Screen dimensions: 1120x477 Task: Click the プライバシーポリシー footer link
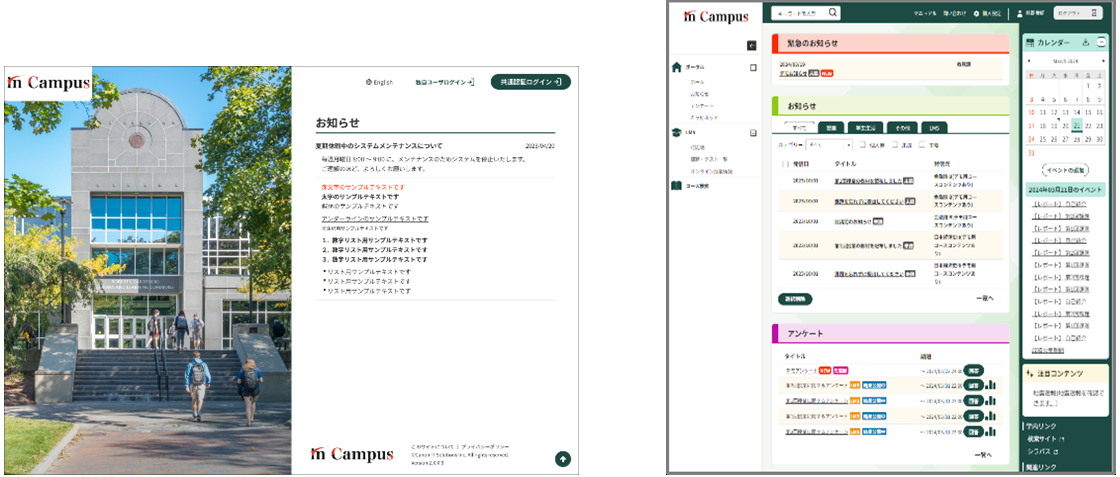coord(486,446)
